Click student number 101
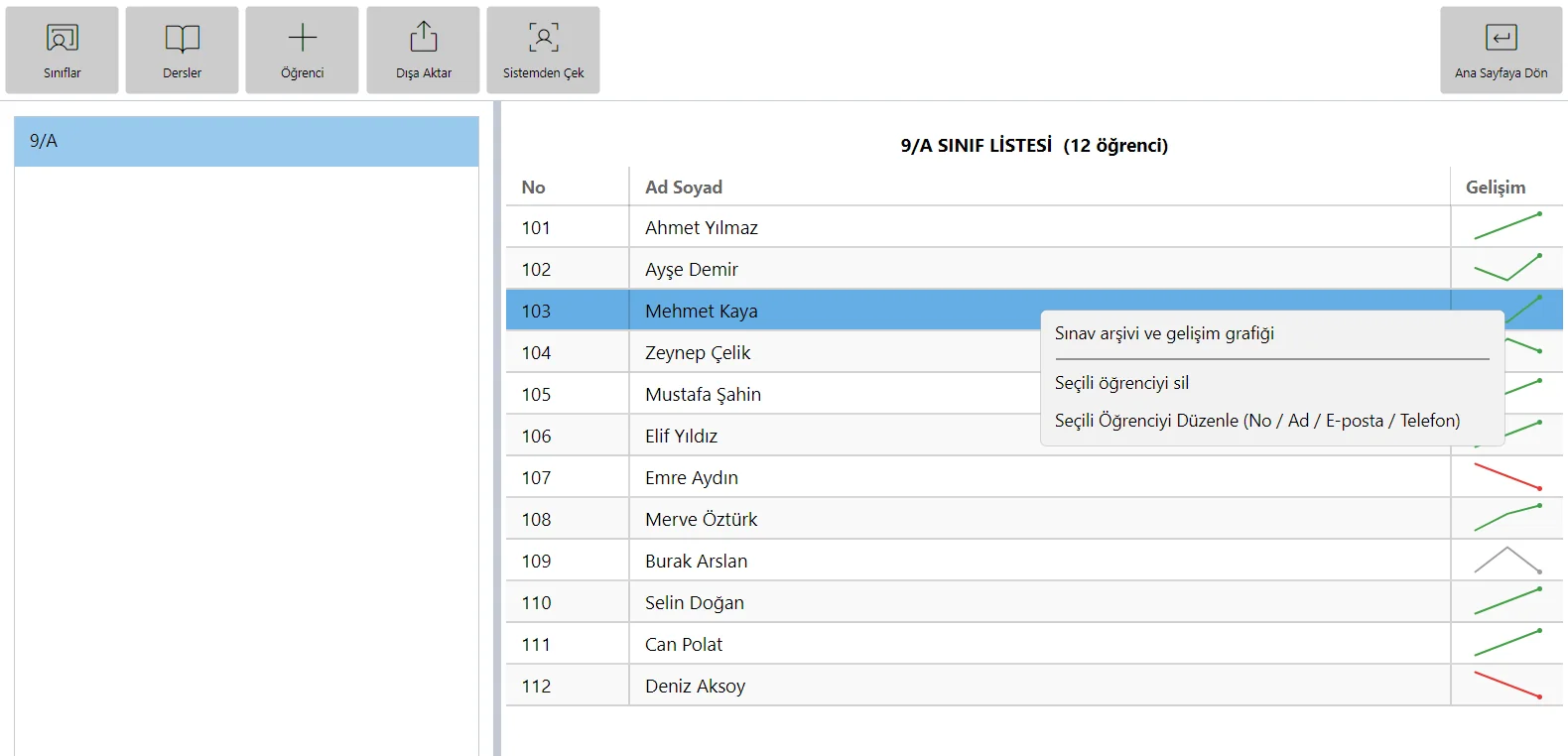The width and height of the screenshot is (1568, 756). [536, 227]
